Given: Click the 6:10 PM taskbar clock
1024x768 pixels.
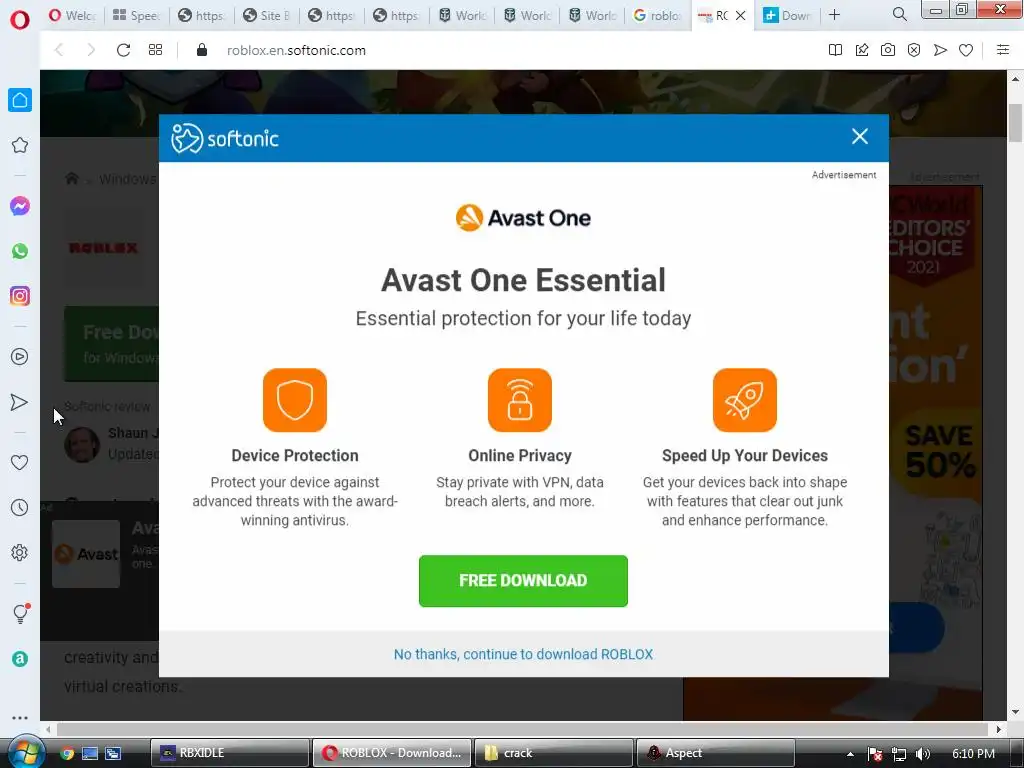Looking at the screenshot, I should 973,754.
